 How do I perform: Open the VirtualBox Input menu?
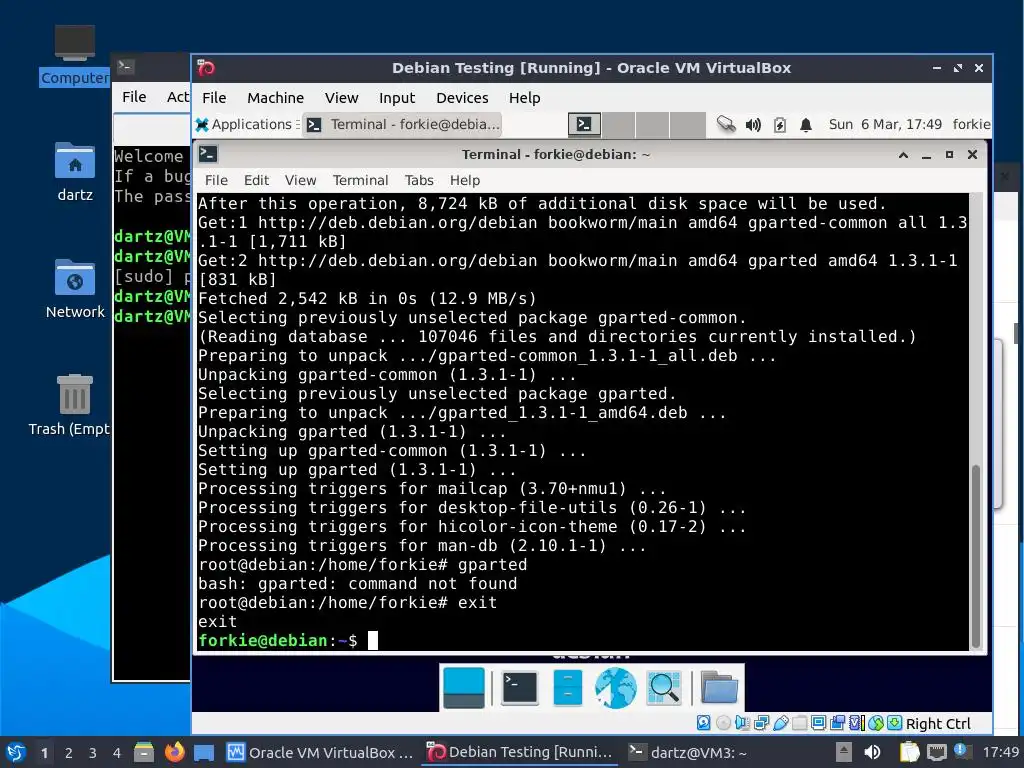397,98
